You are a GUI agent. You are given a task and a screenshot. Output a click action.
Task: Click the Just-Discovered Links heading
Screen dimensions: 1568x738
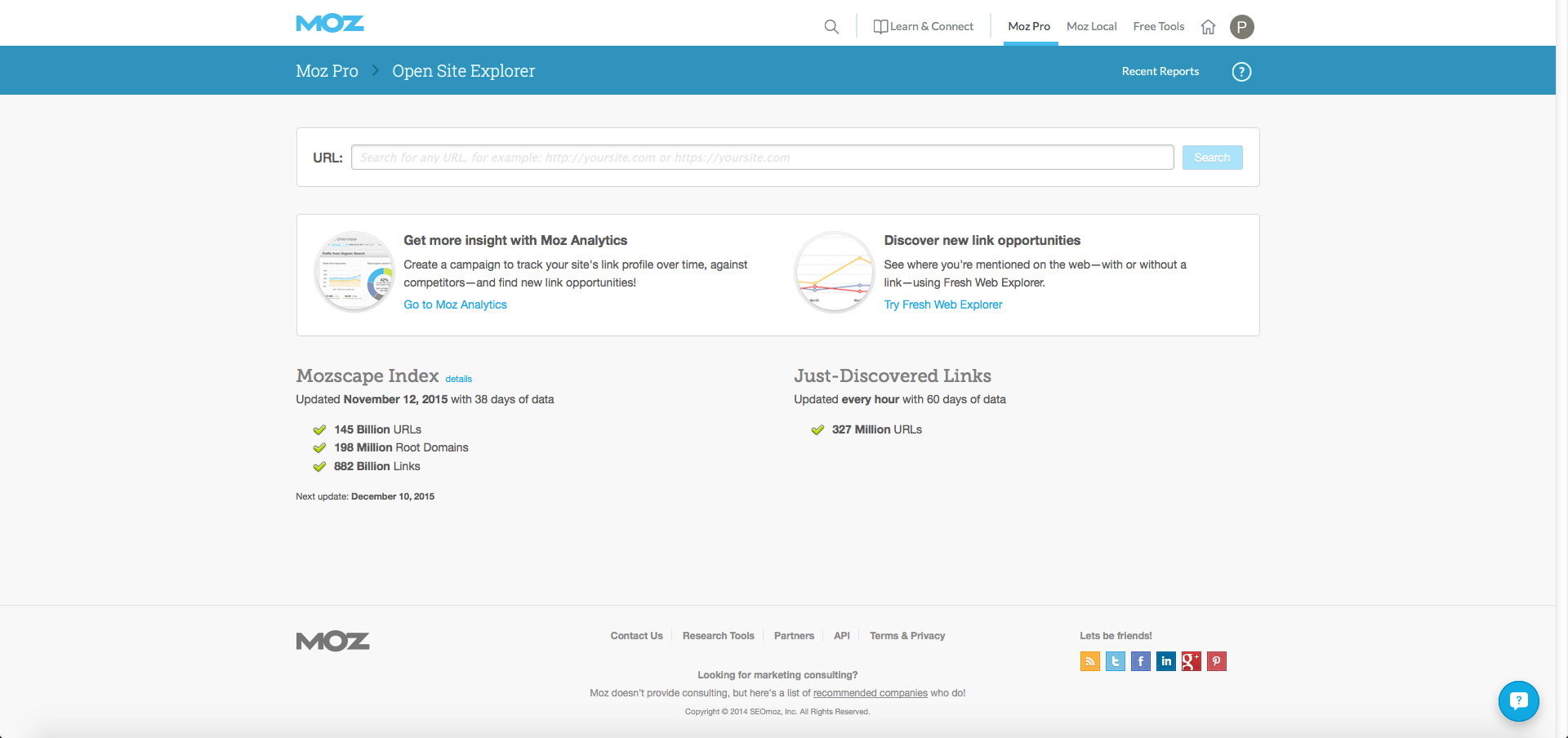tap(892, 376)
